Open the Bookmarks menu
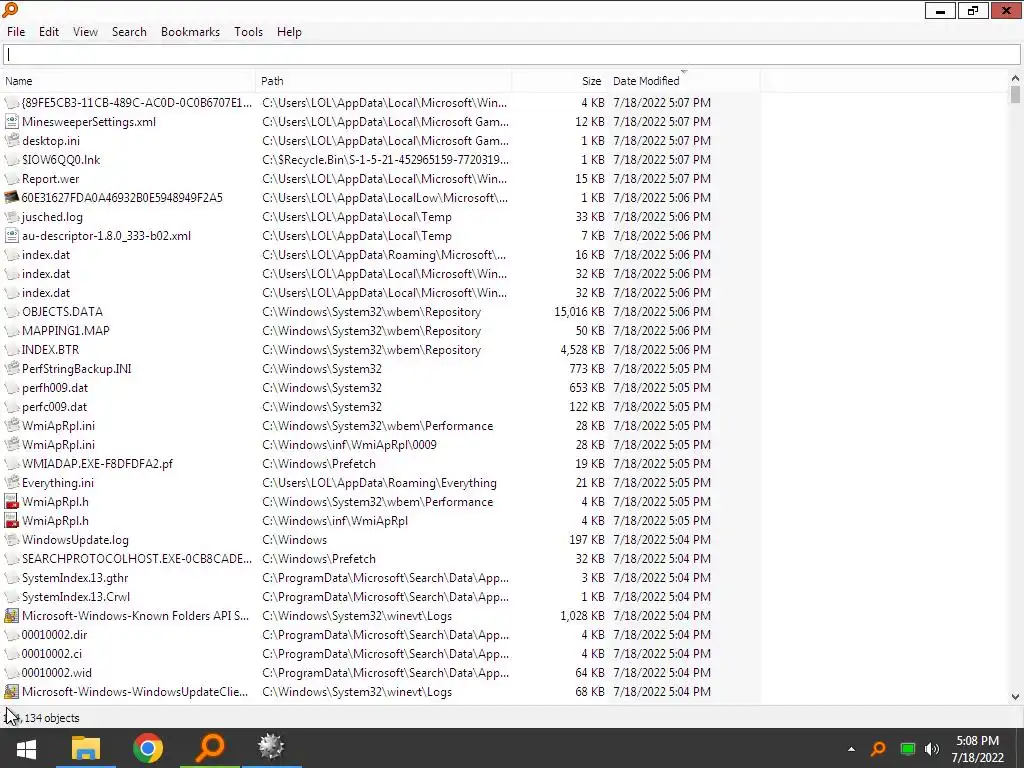Image resolution: width=1024 pixels, height=768 pixels. 190,32
